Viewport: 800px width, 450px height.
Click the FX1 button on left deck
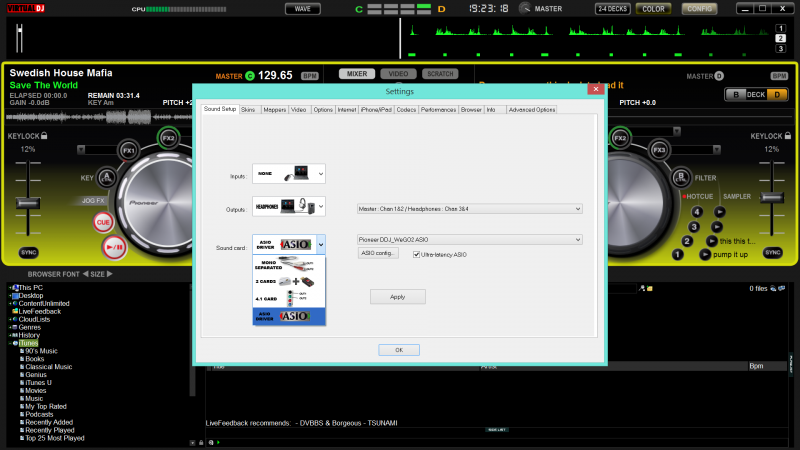pos(129,151)
